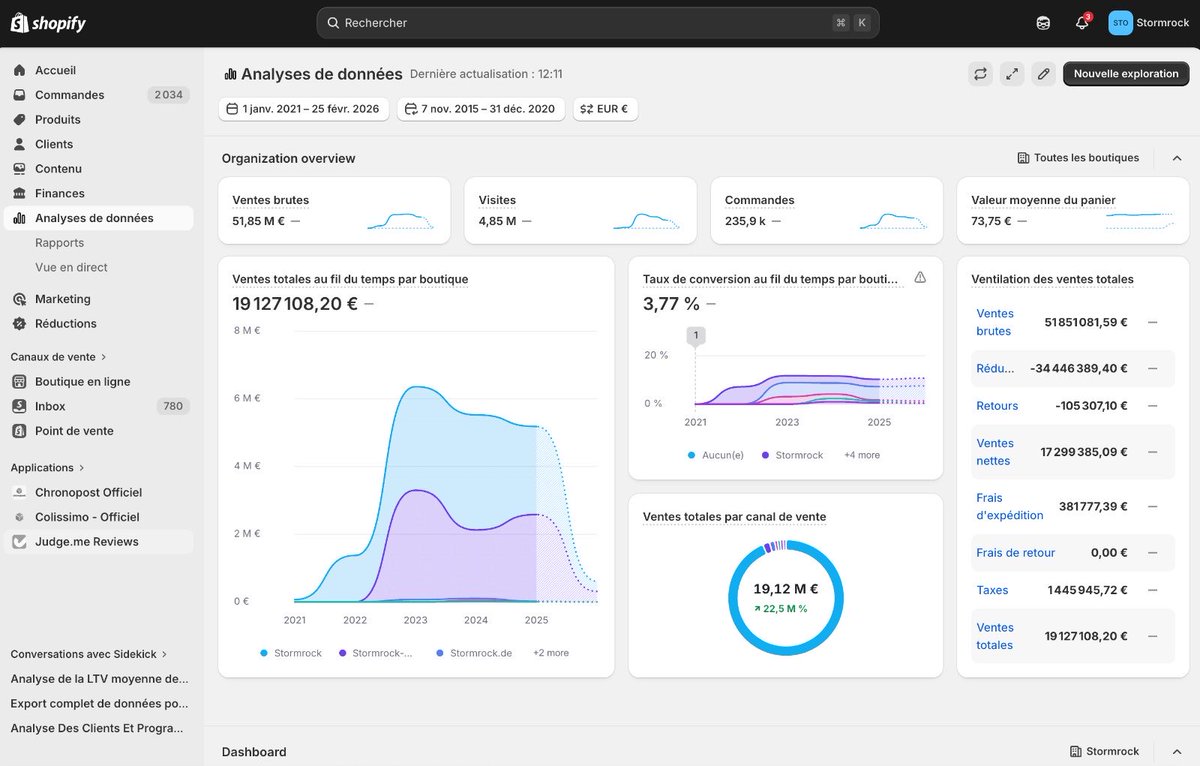
Task: Open the Commandes metric card
Action: click(x=827, y=211)
